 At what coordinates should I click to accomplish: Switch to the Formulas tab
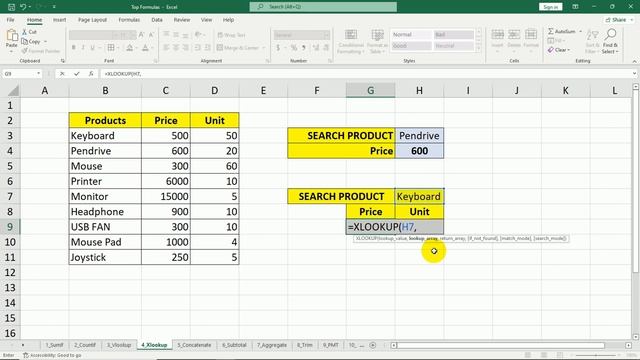click(129, 20)
